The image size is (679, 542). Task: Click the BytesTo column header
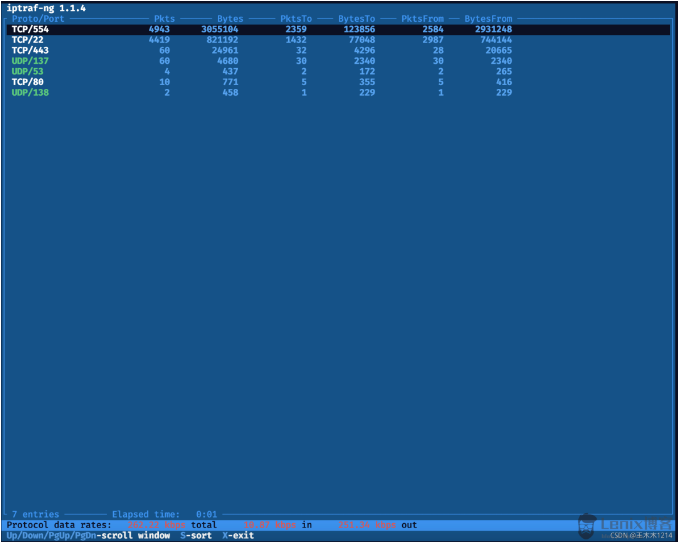coord(357,19)
